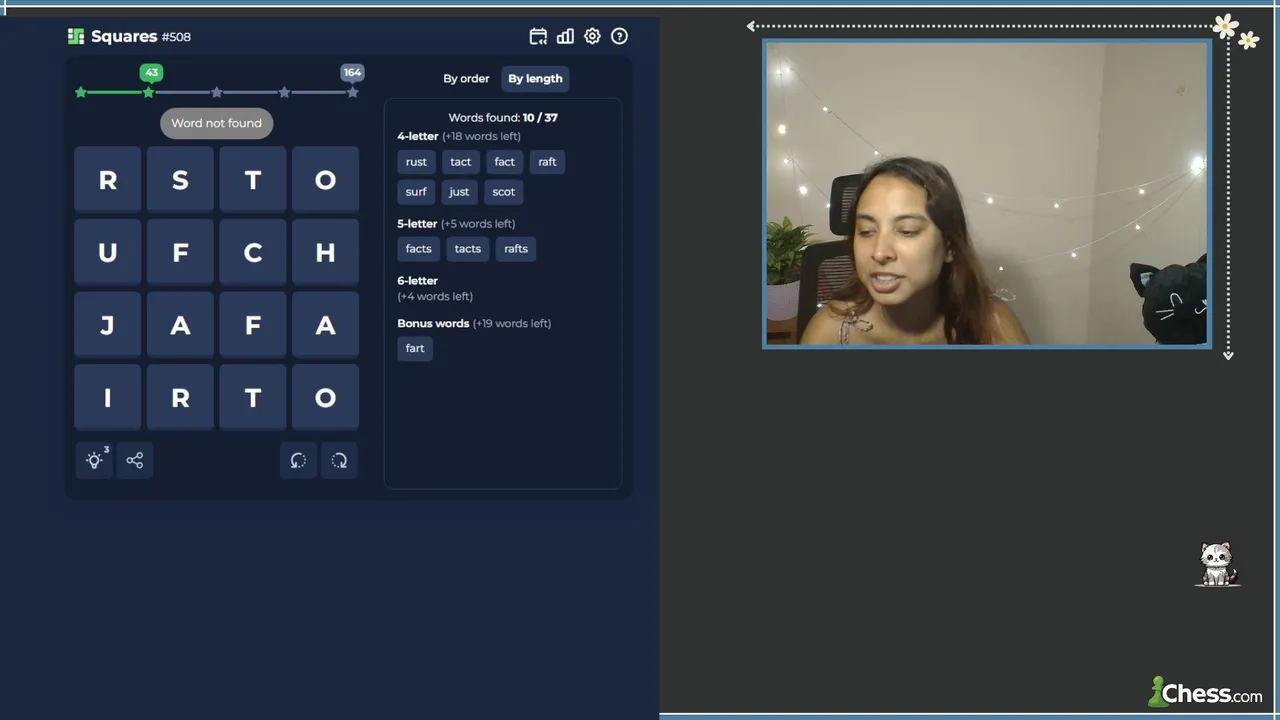
Task: Click the bonus word fart
Action: tap(415, 348)
